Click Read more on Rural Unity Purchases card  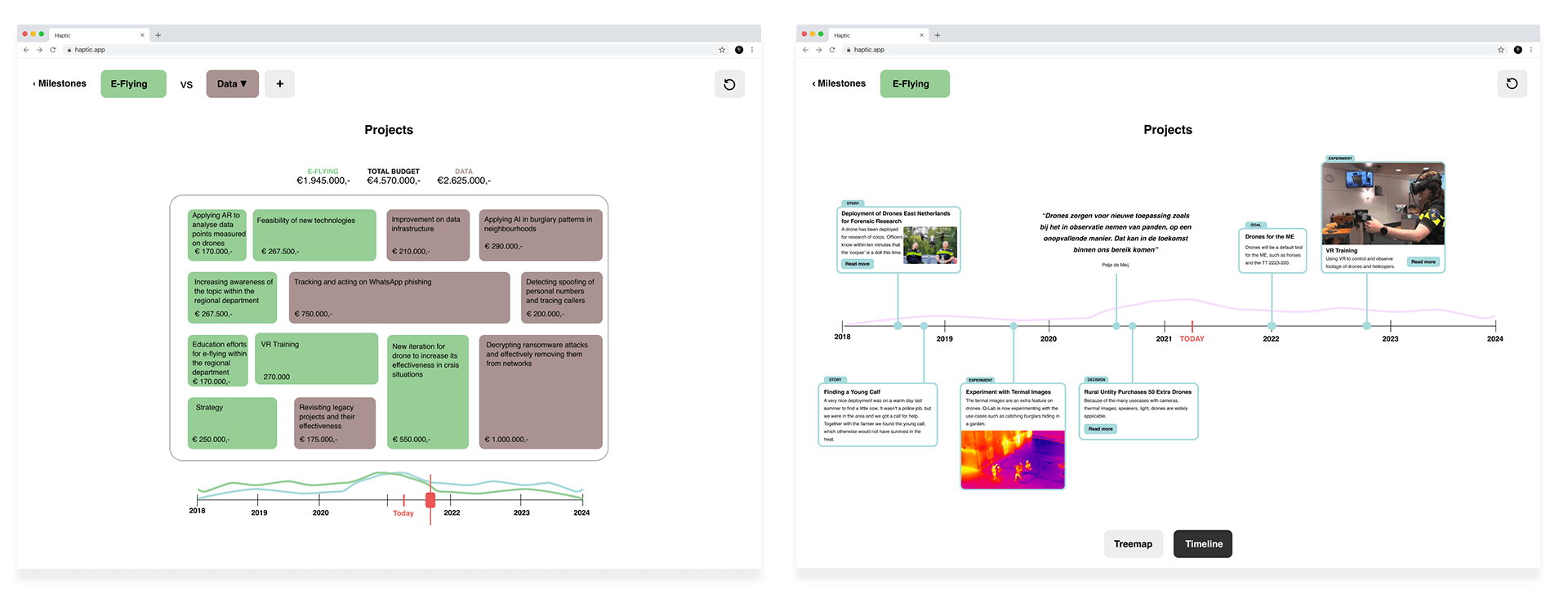[x=1100, y=429]
